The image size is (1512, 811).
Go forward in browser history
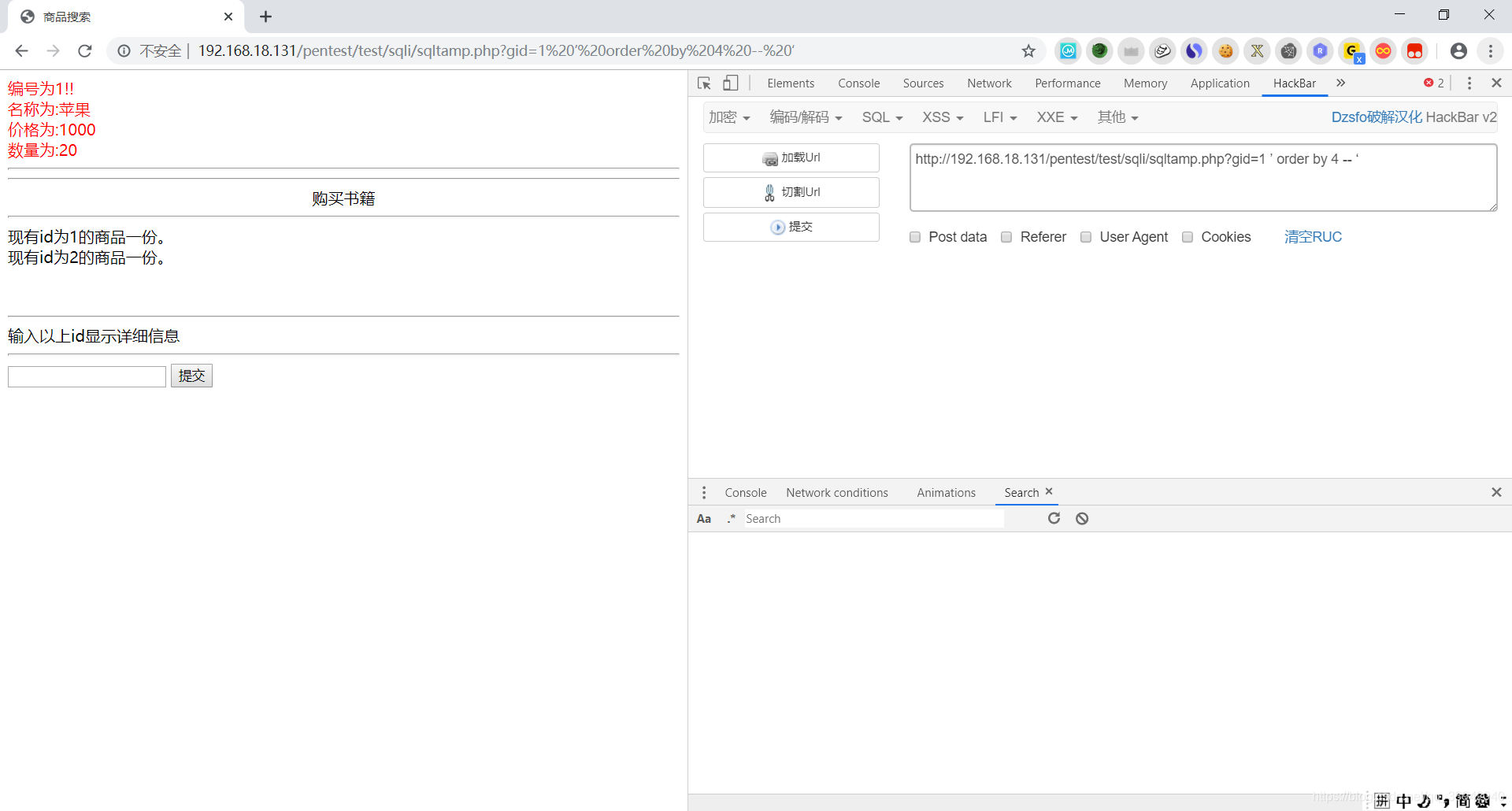[x=53, y=51]
